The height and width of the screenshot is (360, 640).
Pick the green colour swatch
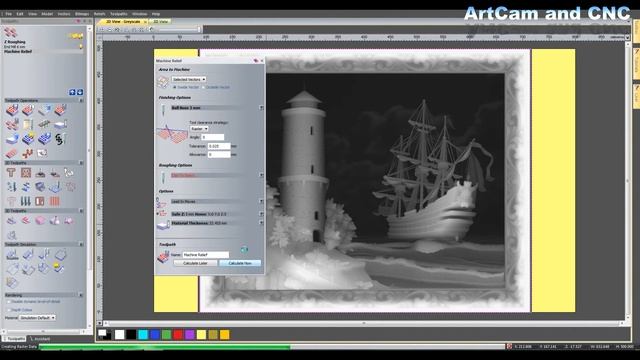coord(166,335)
